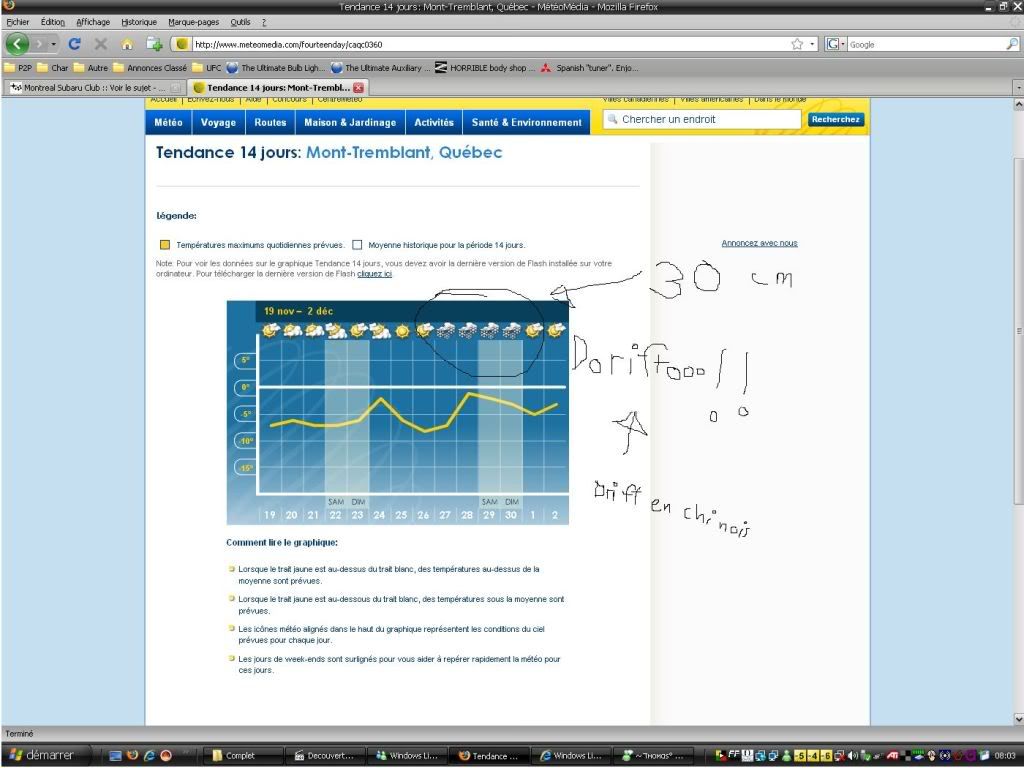Click the URL address bar field

pos(490,44)
